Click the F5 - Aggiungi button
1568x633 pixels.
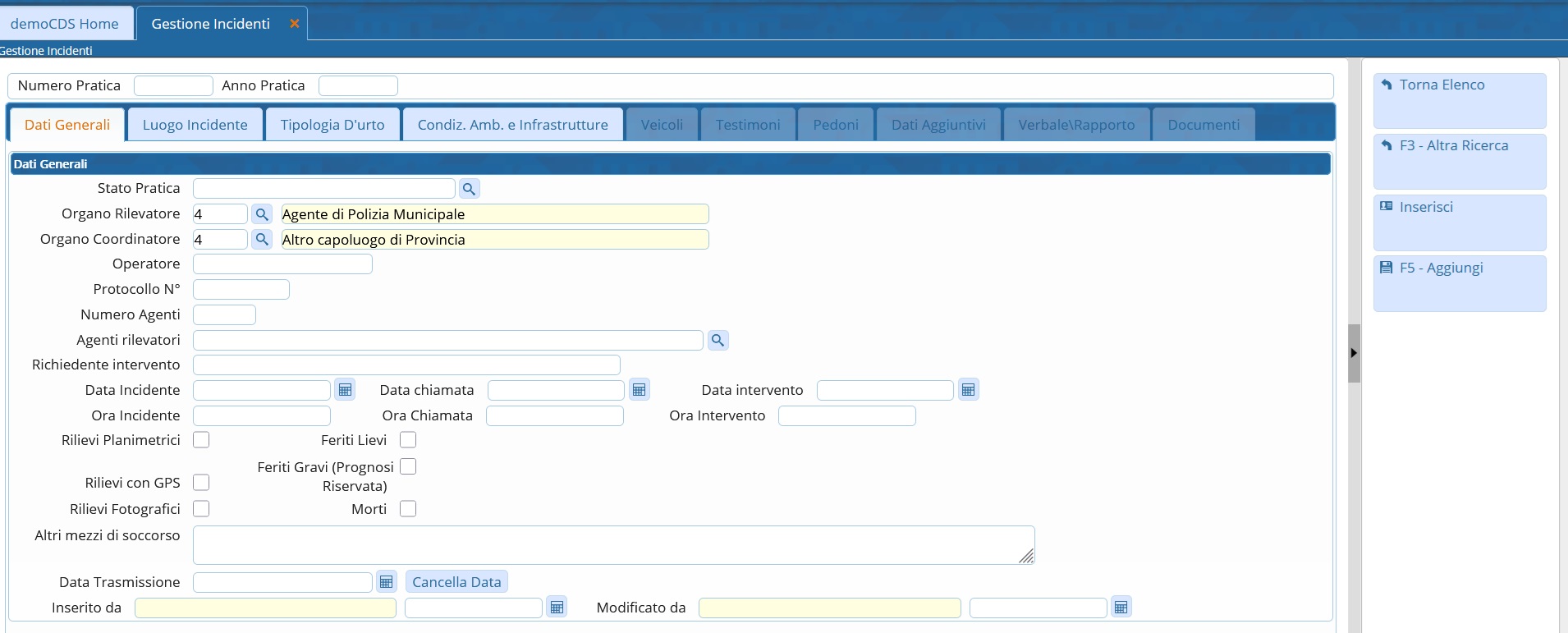(1460, 283)
